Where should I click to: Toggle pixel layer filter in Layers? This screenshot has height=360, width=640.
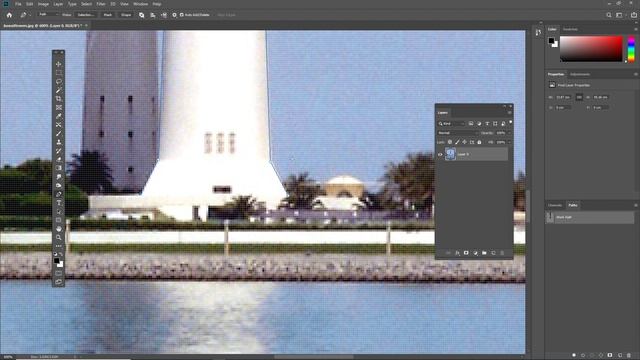[x=471, y=123]
